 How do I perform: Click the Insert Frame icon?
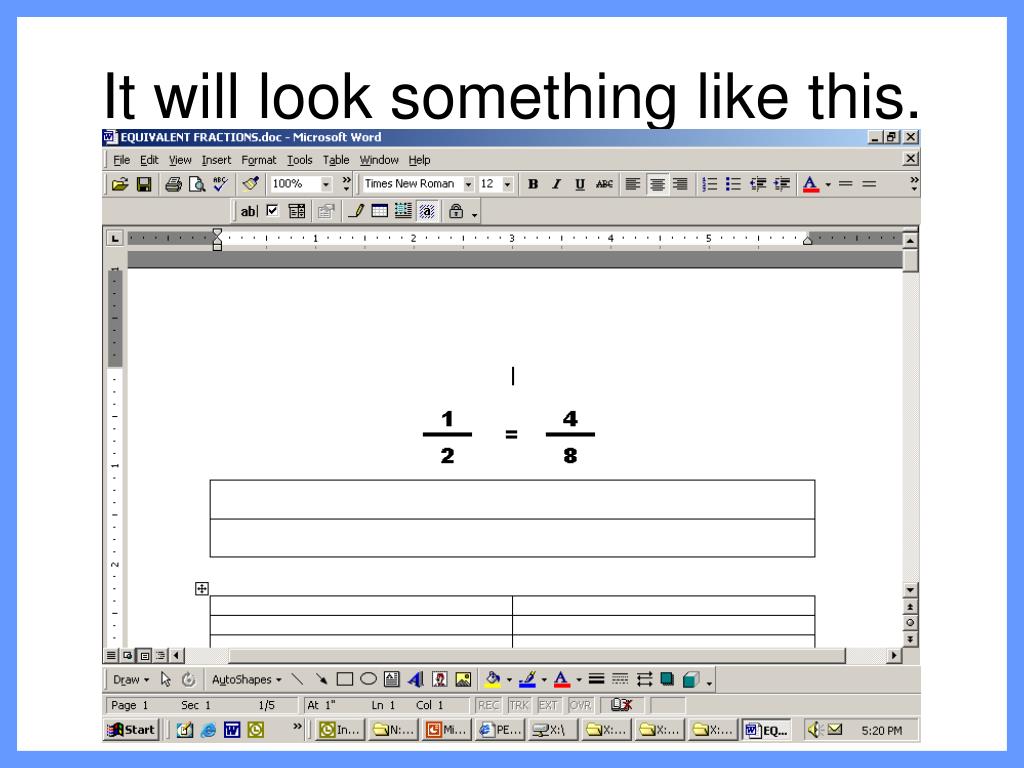[403, 211]
